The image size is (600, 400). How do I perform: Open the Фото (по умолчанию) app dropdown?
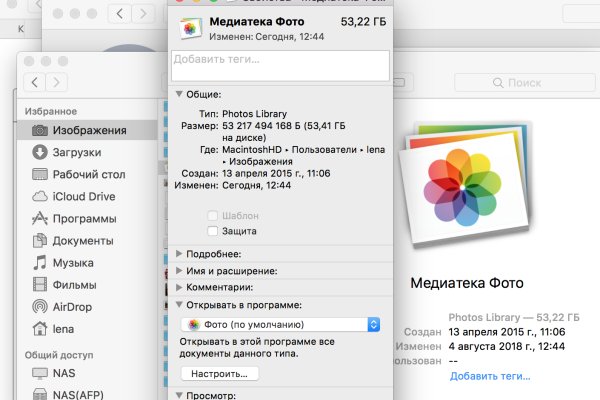(x=280, y=325)
